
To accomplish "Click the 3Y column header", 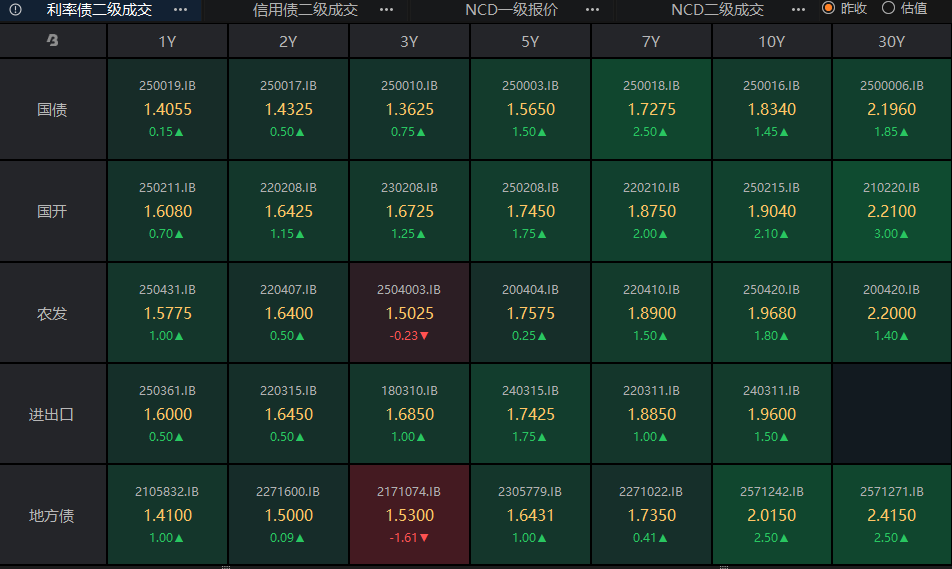I will 409,41.
